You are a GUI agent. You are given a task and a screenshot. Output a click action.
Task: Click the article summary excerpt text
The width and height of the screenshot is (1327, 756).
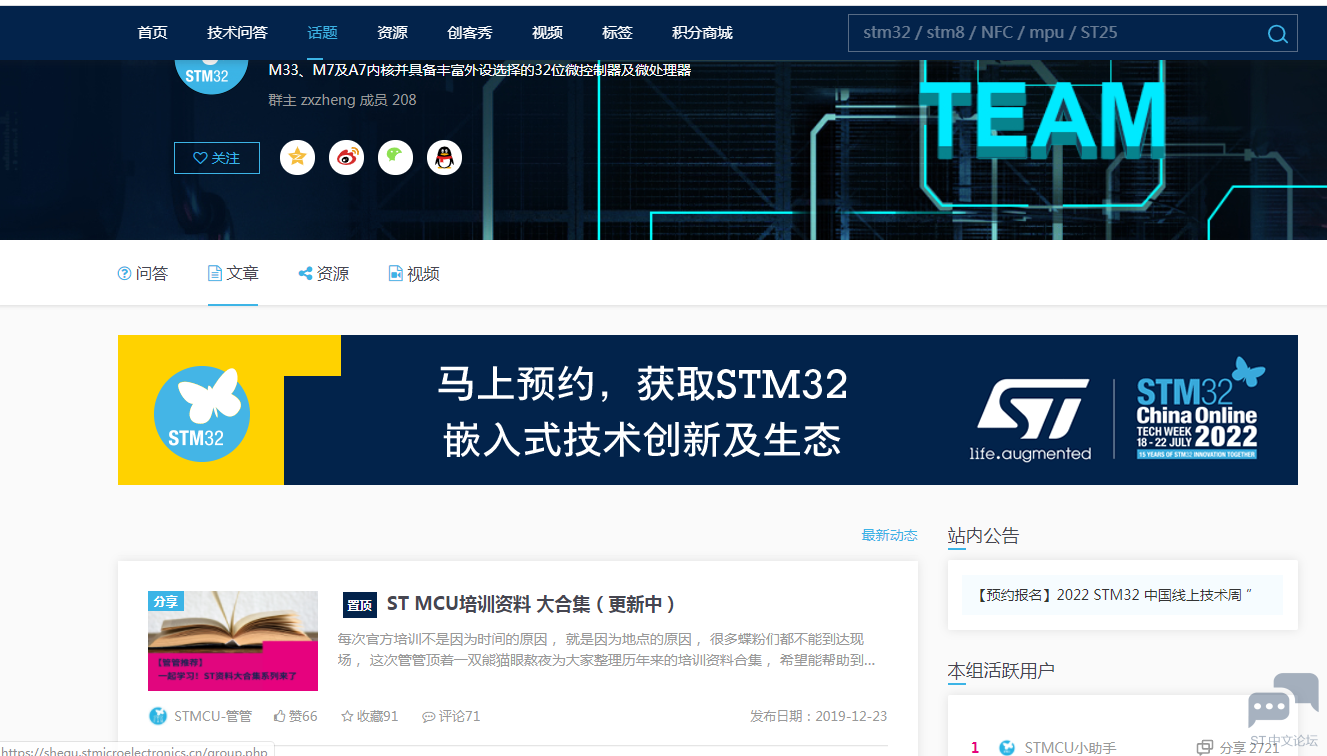coord(607,650)
